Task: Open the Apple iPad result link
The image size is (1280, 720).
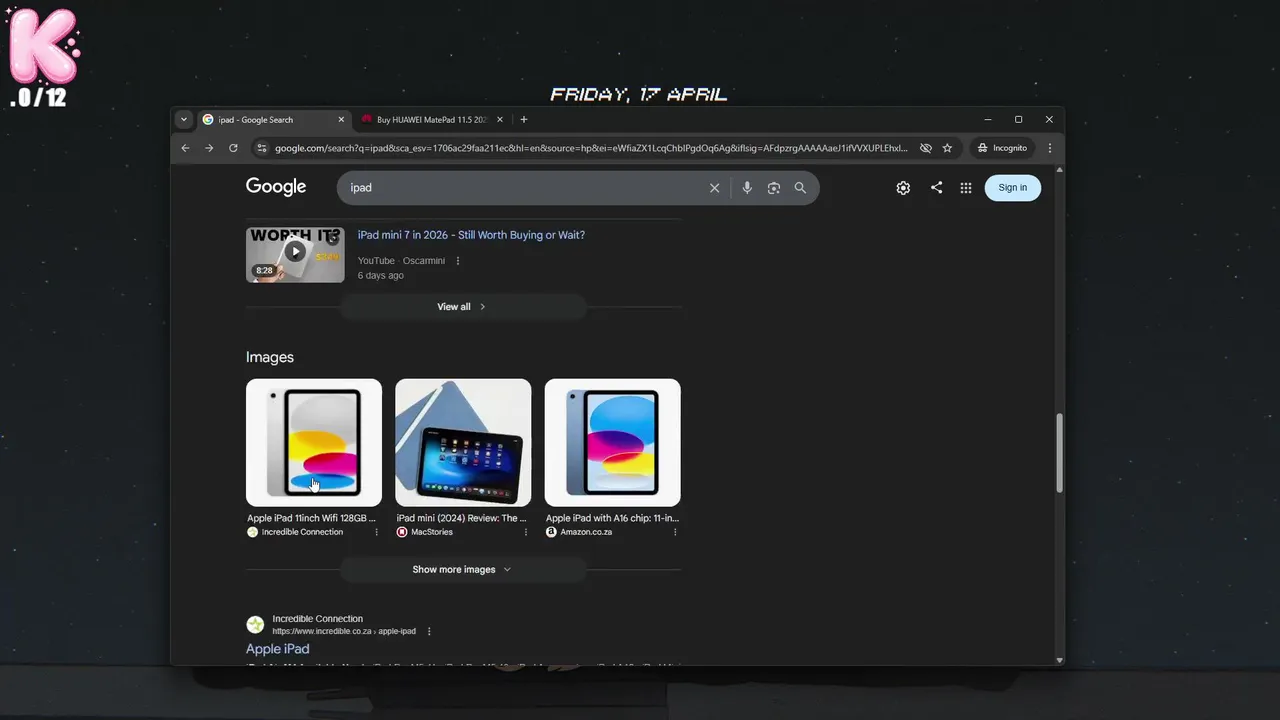Action: point(277,649)
